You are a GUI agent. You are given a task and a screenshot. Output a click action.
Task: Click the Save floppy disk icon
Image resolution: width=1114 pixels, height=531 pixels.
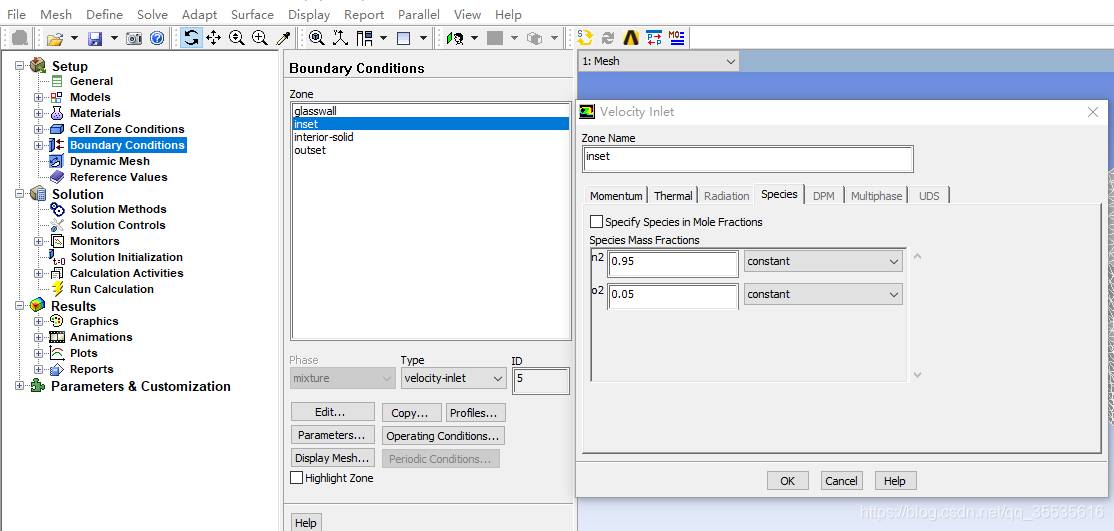point(95,38)
